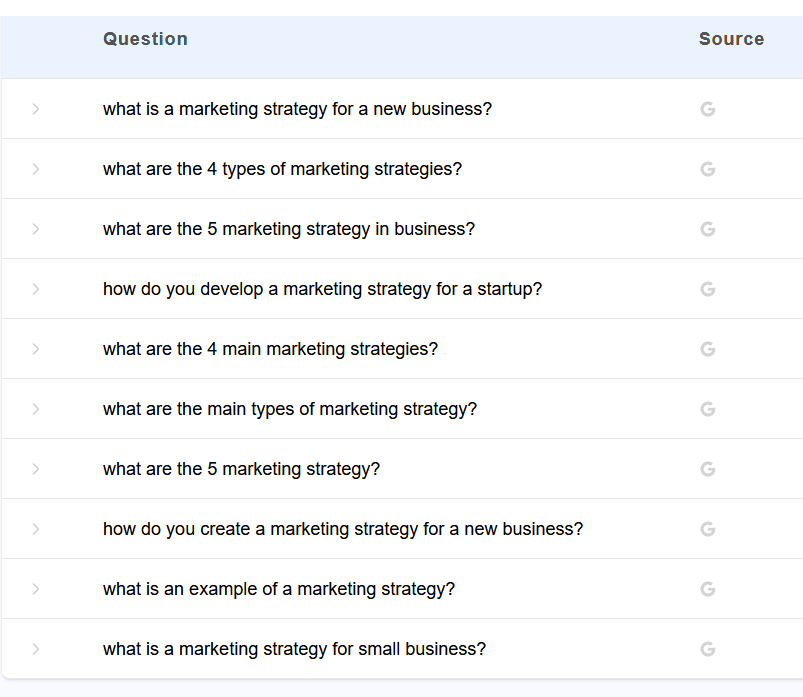Click the Google icon next to "what are the 5 marketing strategy?"
Image resolution: width=803 pixels, height=697 pixels.
(708, 469)
